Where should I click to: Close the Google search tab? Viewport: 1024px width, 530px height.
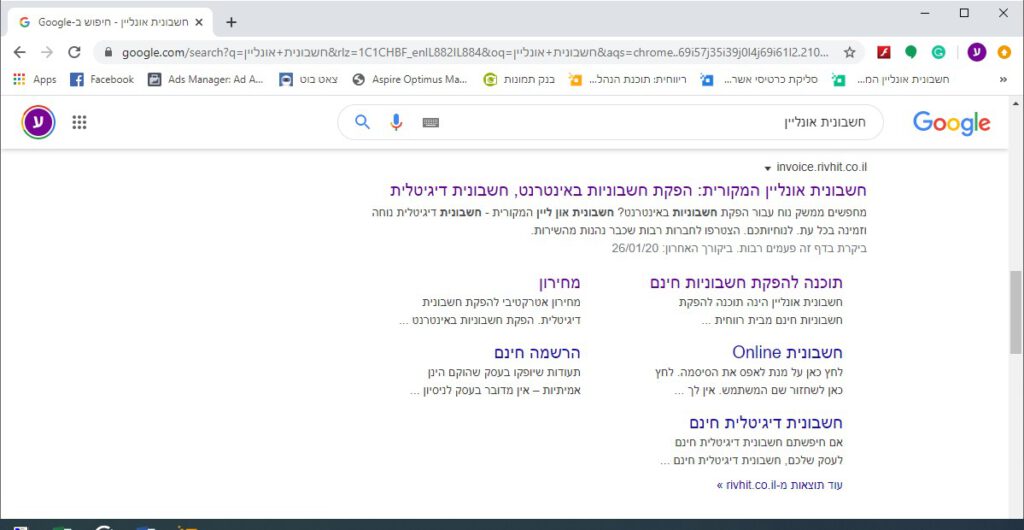tap(199, 22)
